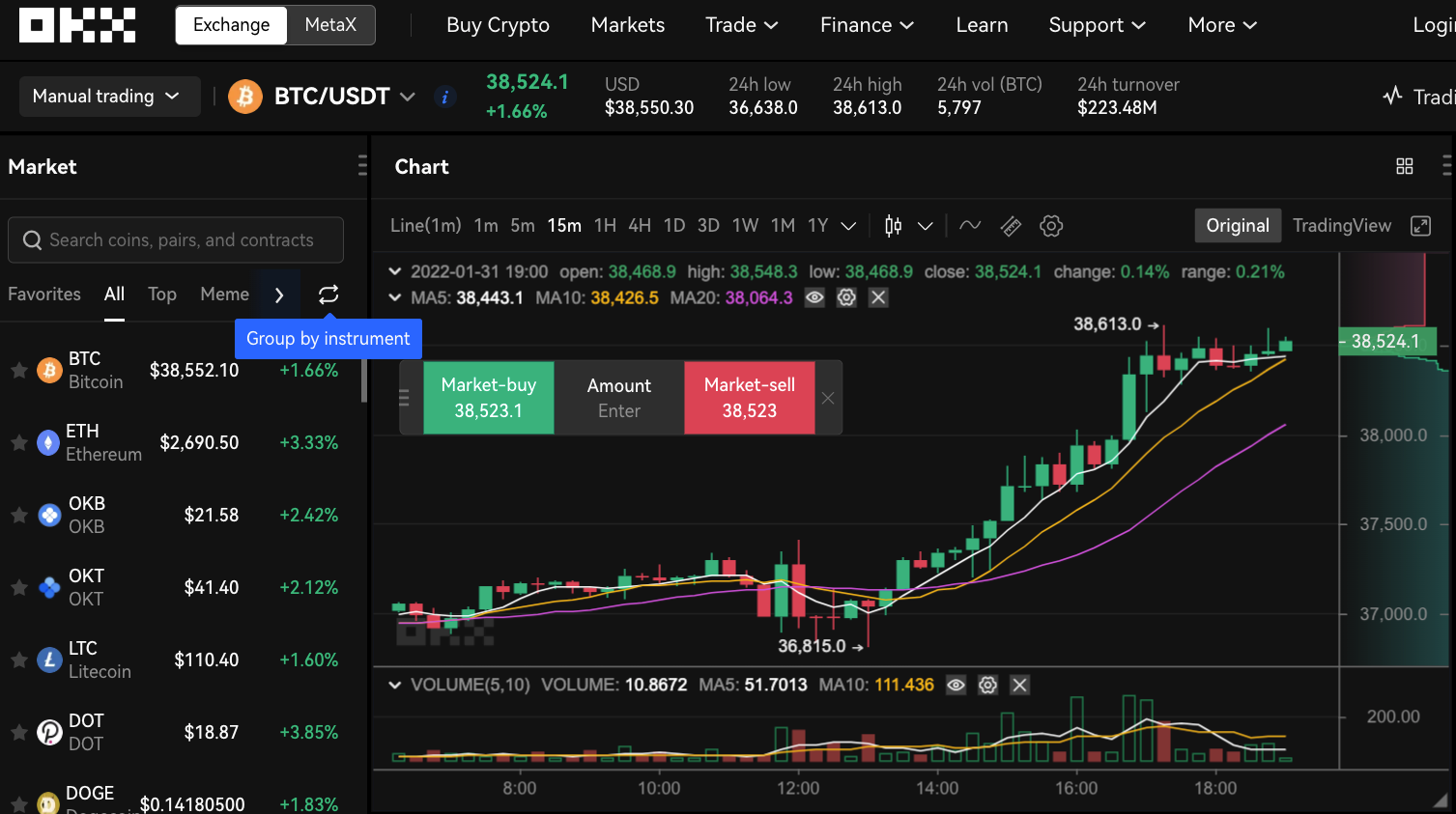Toggle visibility of the VOLUME indicator

coord(956,685)
